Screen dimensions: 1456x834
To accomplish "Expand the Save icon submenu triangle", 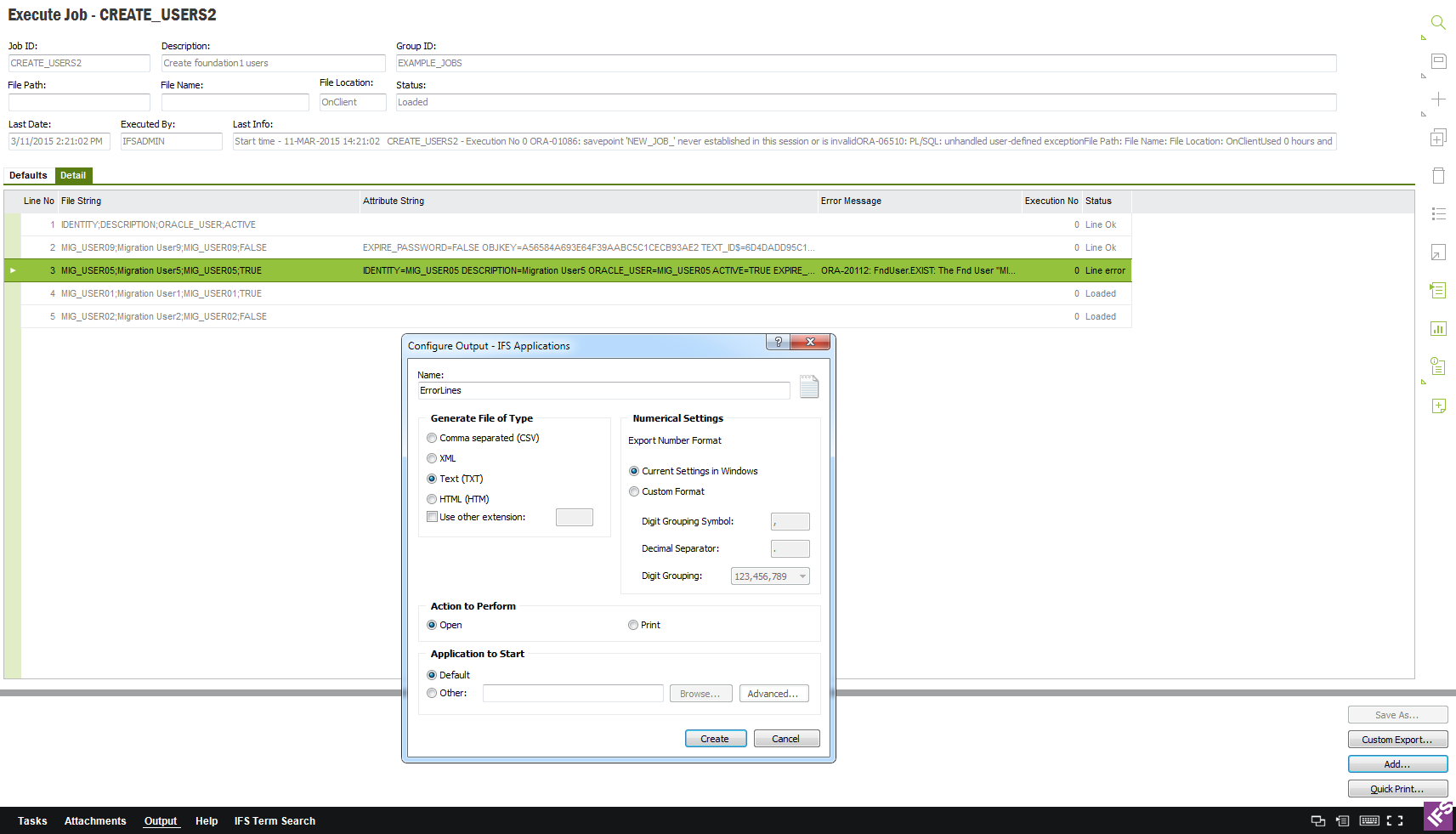I will point(1424,77).
